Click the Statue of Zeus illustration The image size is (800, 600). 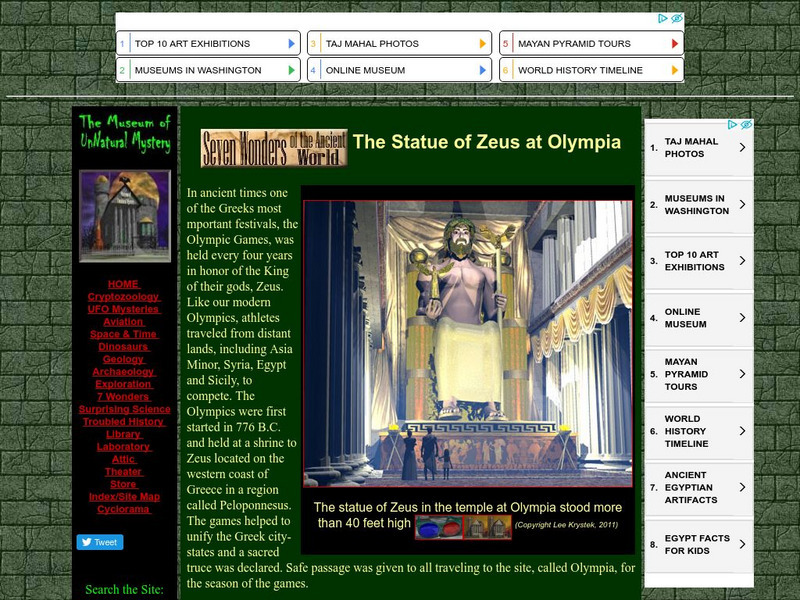pos(468,343)
